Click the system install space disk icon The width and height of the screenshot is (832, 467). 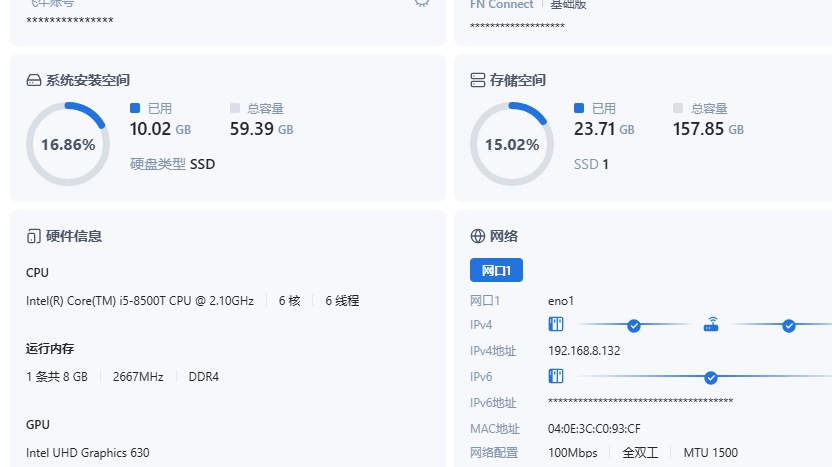(x=33, y=80)
